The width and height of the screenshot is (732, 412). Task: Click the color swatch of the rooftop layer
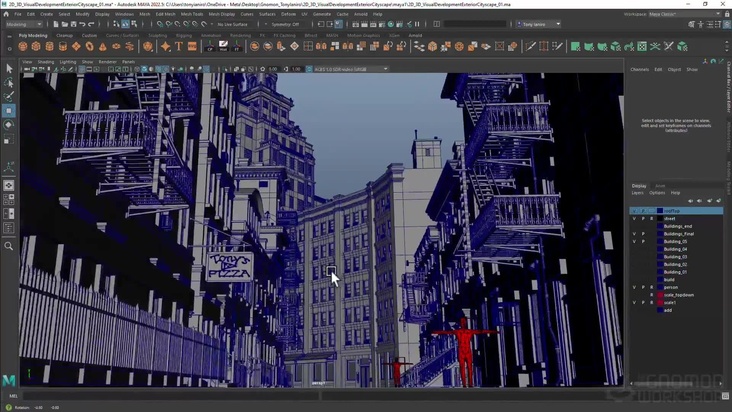coord(660,211)
